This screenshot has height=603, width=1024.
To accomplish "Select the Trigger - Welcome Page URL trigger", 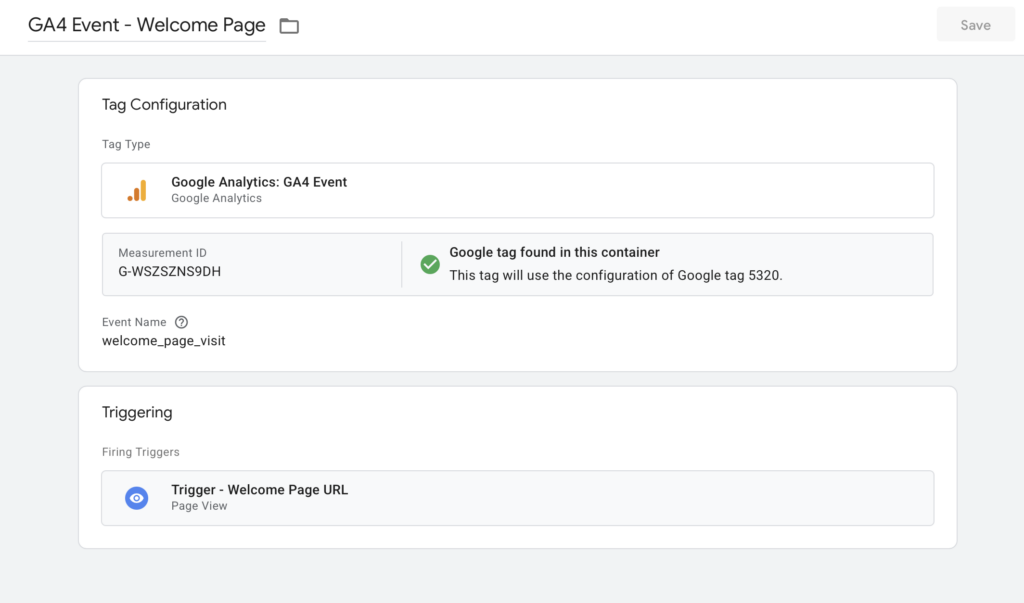I will pos(259,490).
